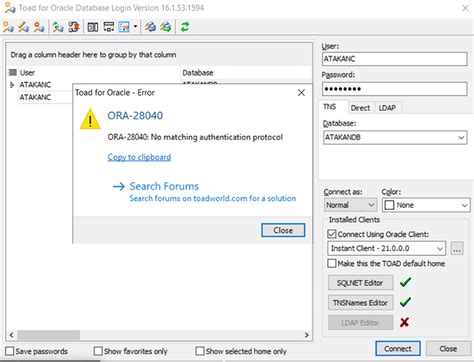Click scrollbar left arrow in grid

(x=11, y=335)
